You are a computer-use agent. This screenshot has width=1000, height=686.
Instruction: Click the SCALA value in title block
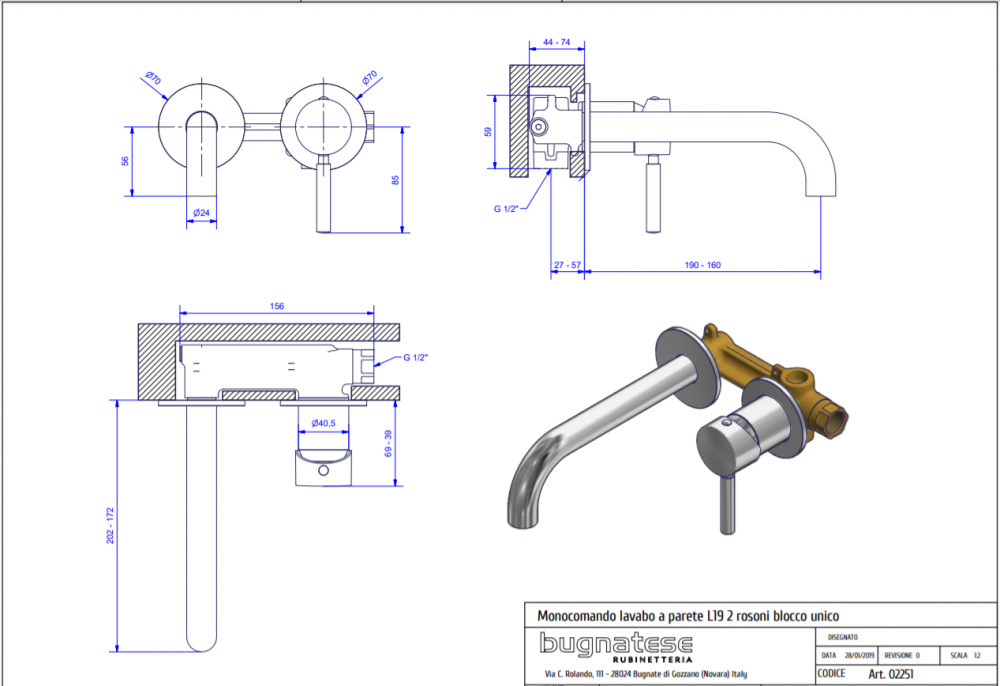[x=975, y=656]
